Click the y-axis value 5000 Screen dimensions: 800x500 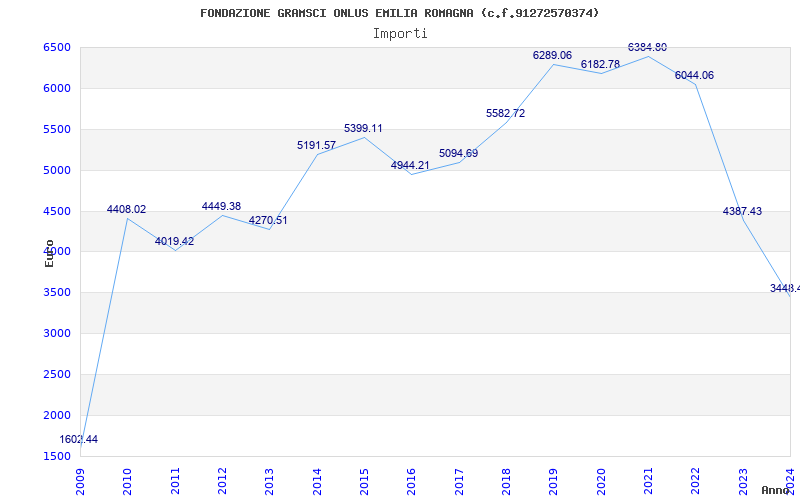[57, 170]
